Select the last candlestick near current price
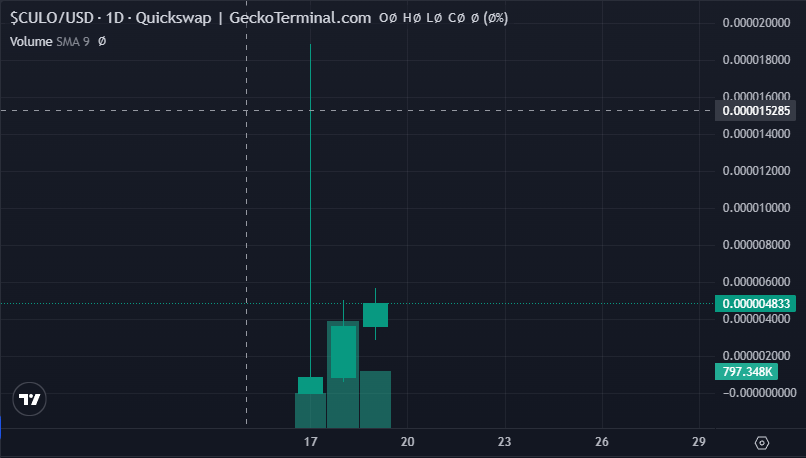This screenshot has width=806, height=458. pyautogui.click(x=375, y=315)
